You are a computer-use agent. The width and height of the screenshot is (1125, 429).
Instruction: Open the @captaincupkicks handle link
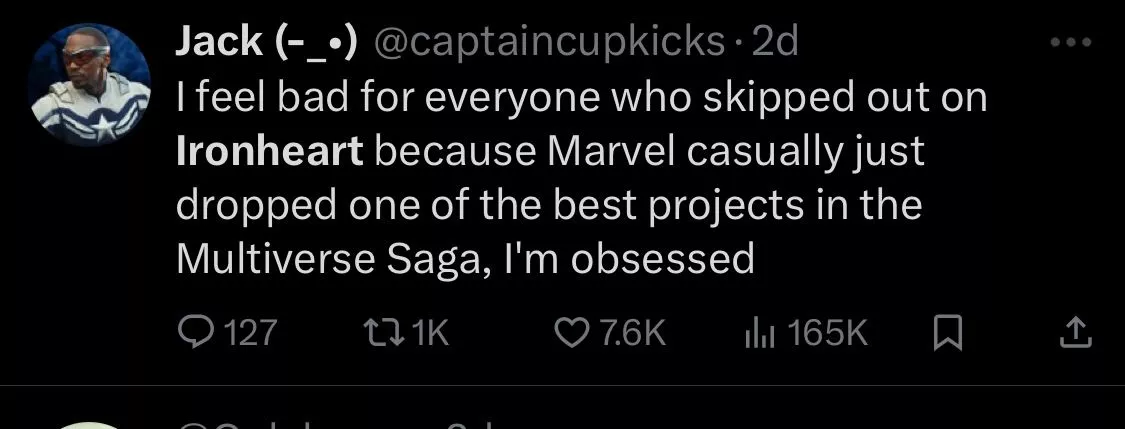(548, 41)
